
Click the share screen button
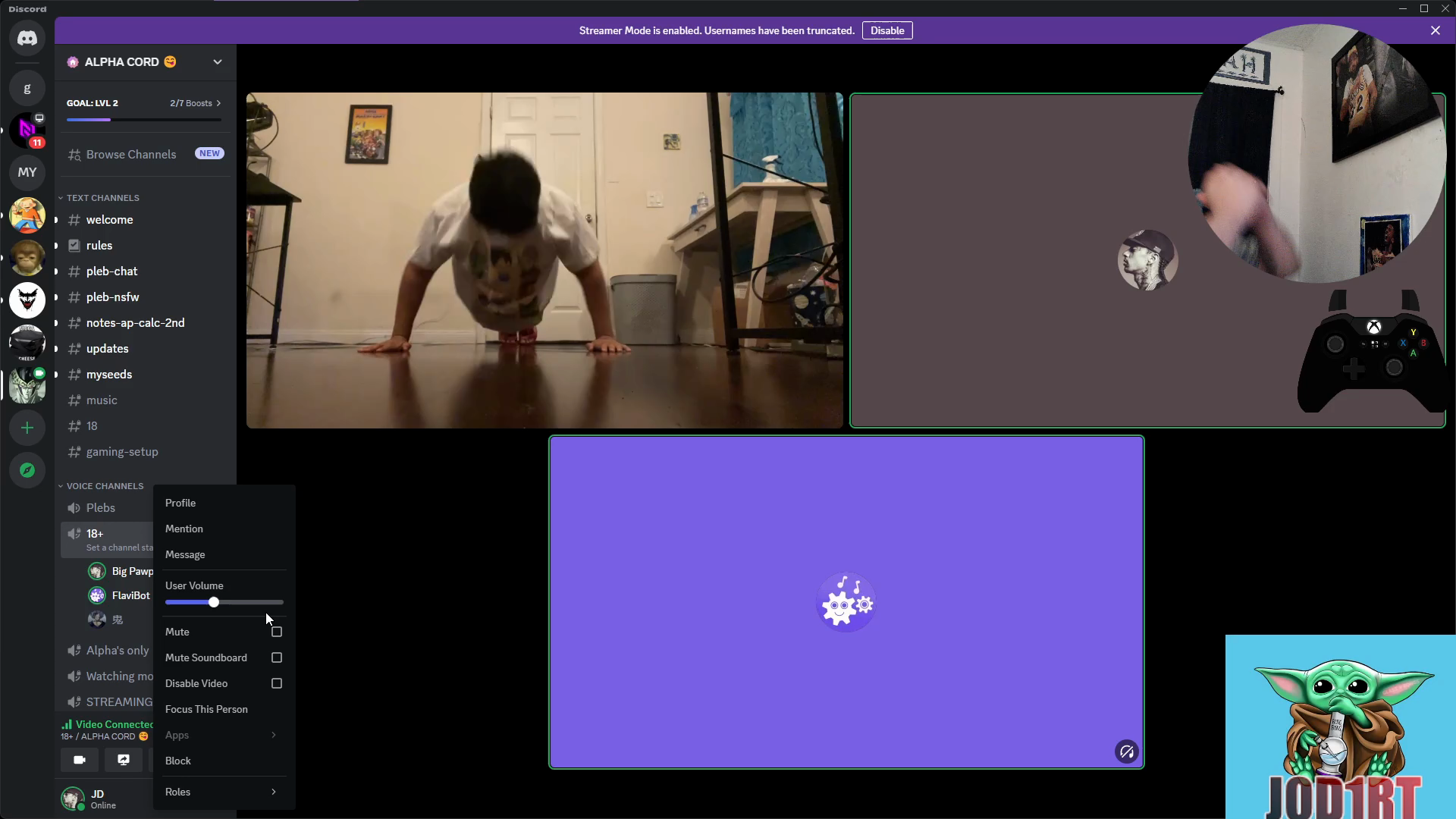(x=124, y=760)
